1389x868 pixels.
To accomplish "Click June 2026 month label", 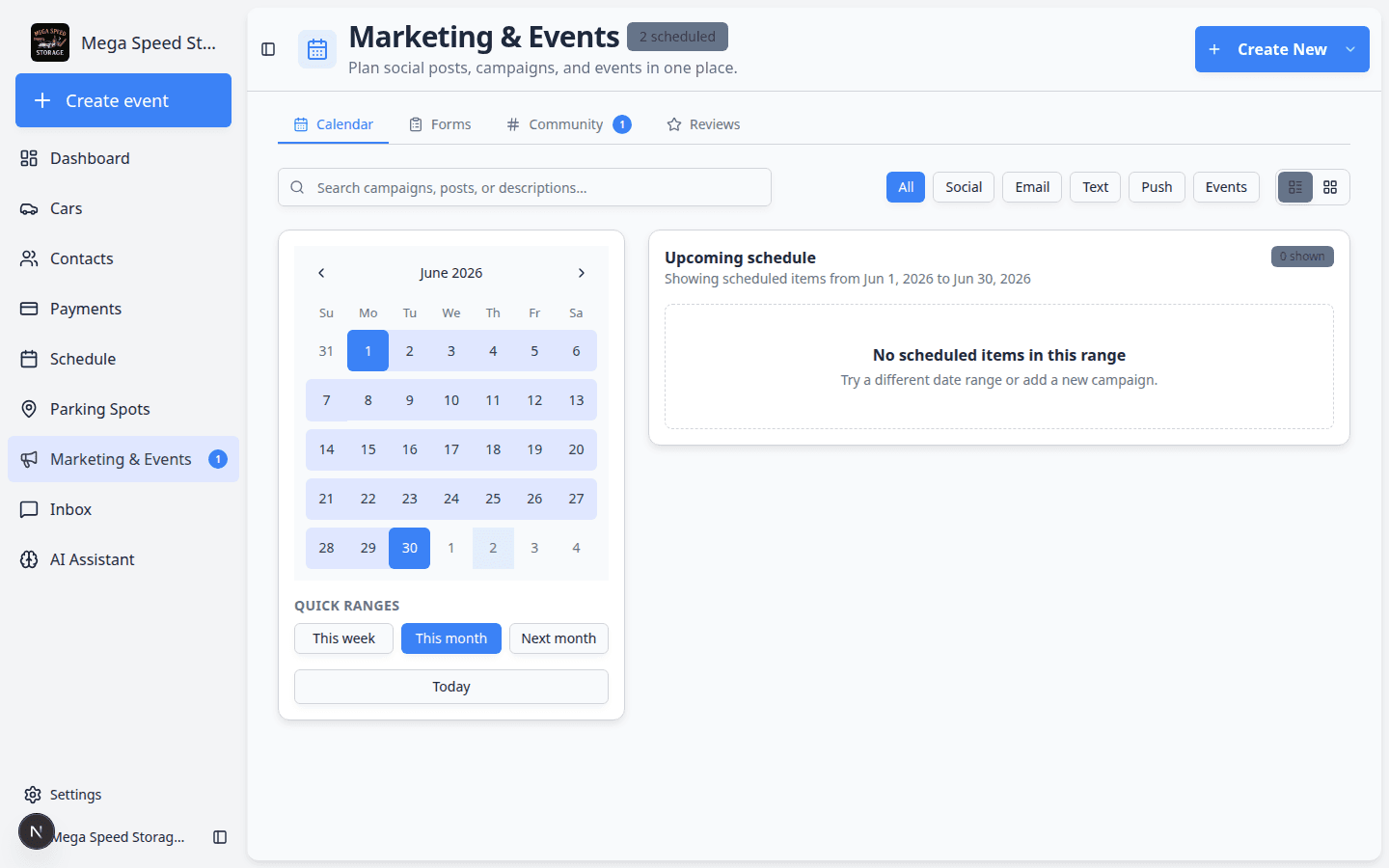I will [450, 273].
